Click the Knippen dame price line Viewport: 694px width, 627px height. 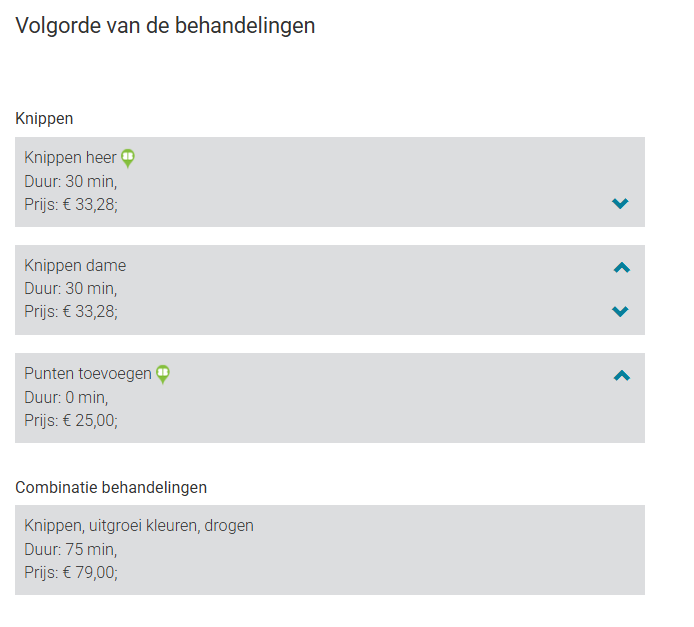71,312
